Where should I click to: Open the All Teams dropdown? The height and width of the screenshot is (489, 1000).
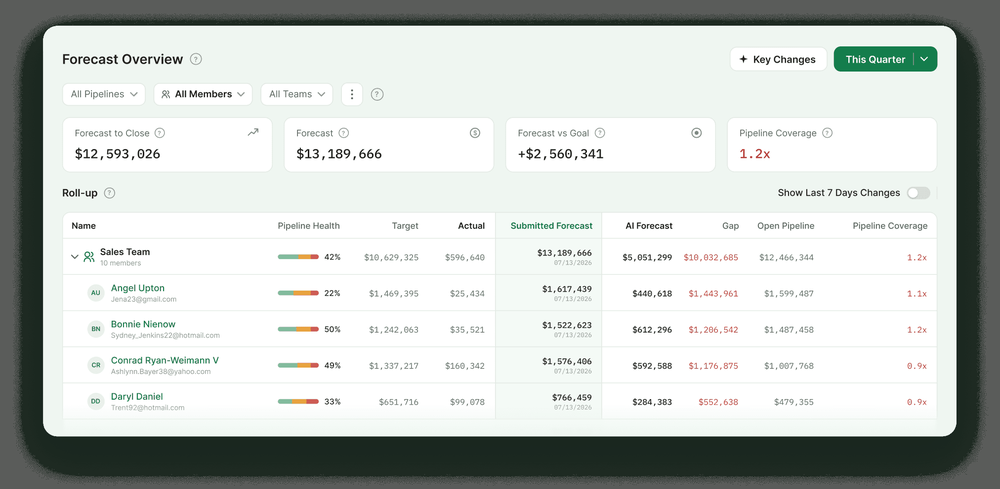297,94
